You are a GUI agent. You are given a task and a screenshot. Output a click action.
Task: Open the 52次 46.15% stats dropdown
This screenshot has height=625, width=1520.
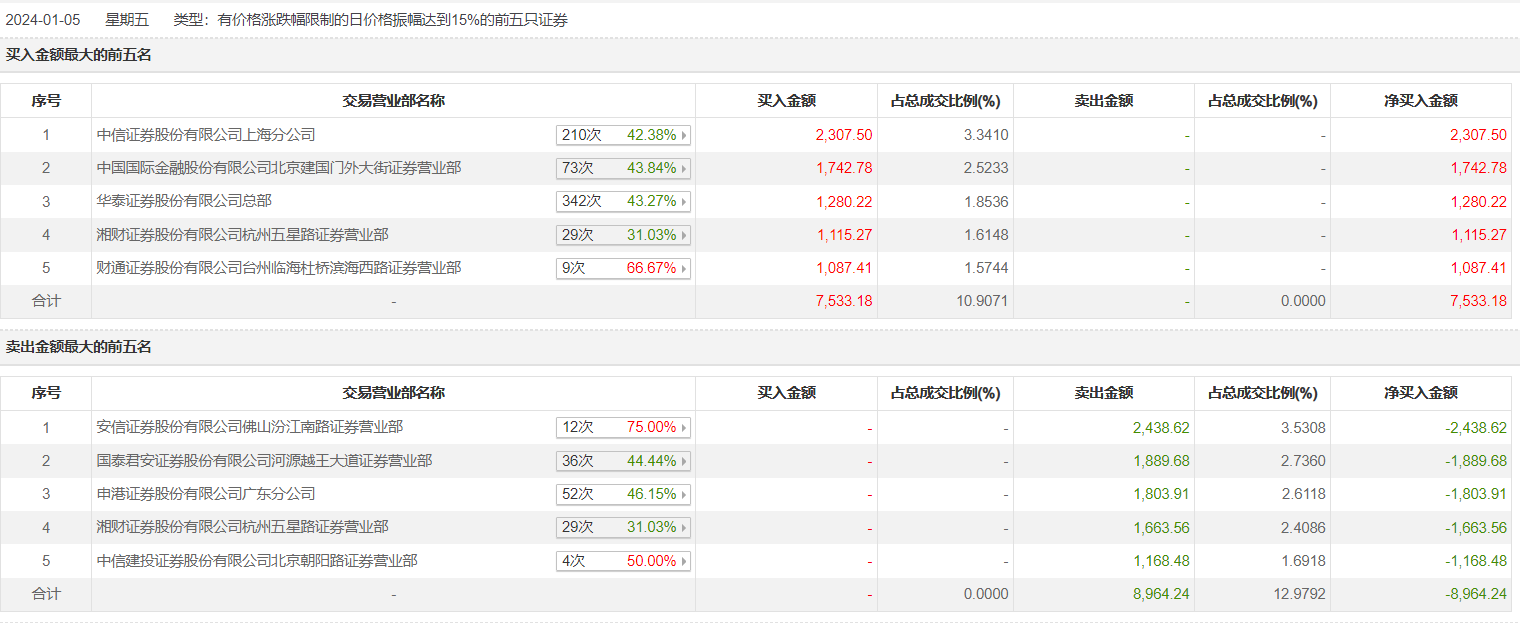click(684, 495)
